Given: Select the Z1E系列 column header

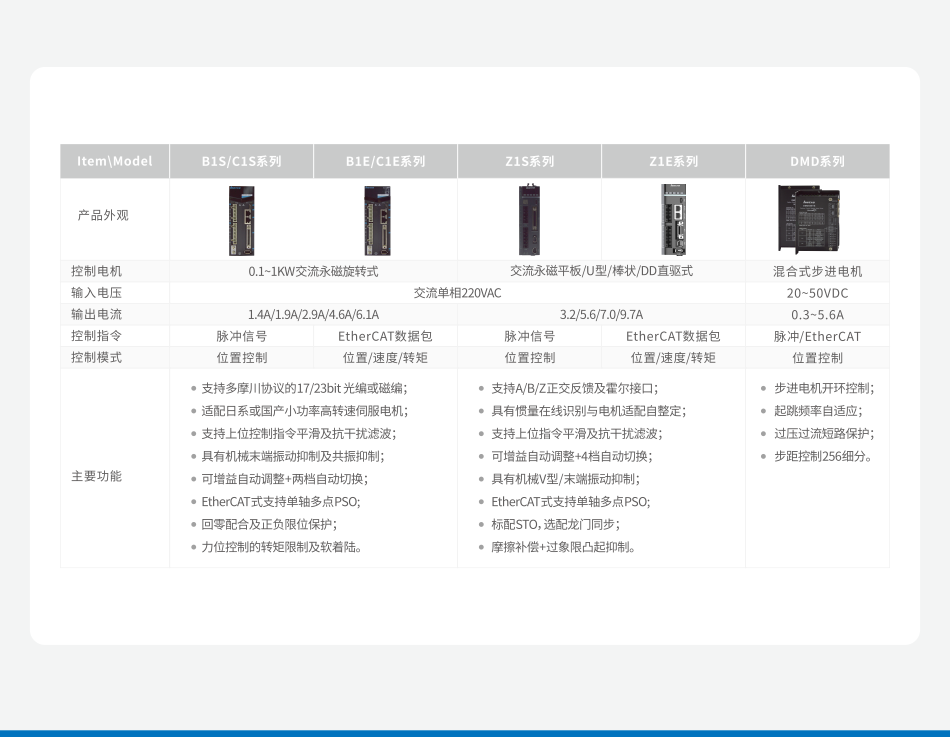Looking at the screenshot, I should [x=673, y=161].
